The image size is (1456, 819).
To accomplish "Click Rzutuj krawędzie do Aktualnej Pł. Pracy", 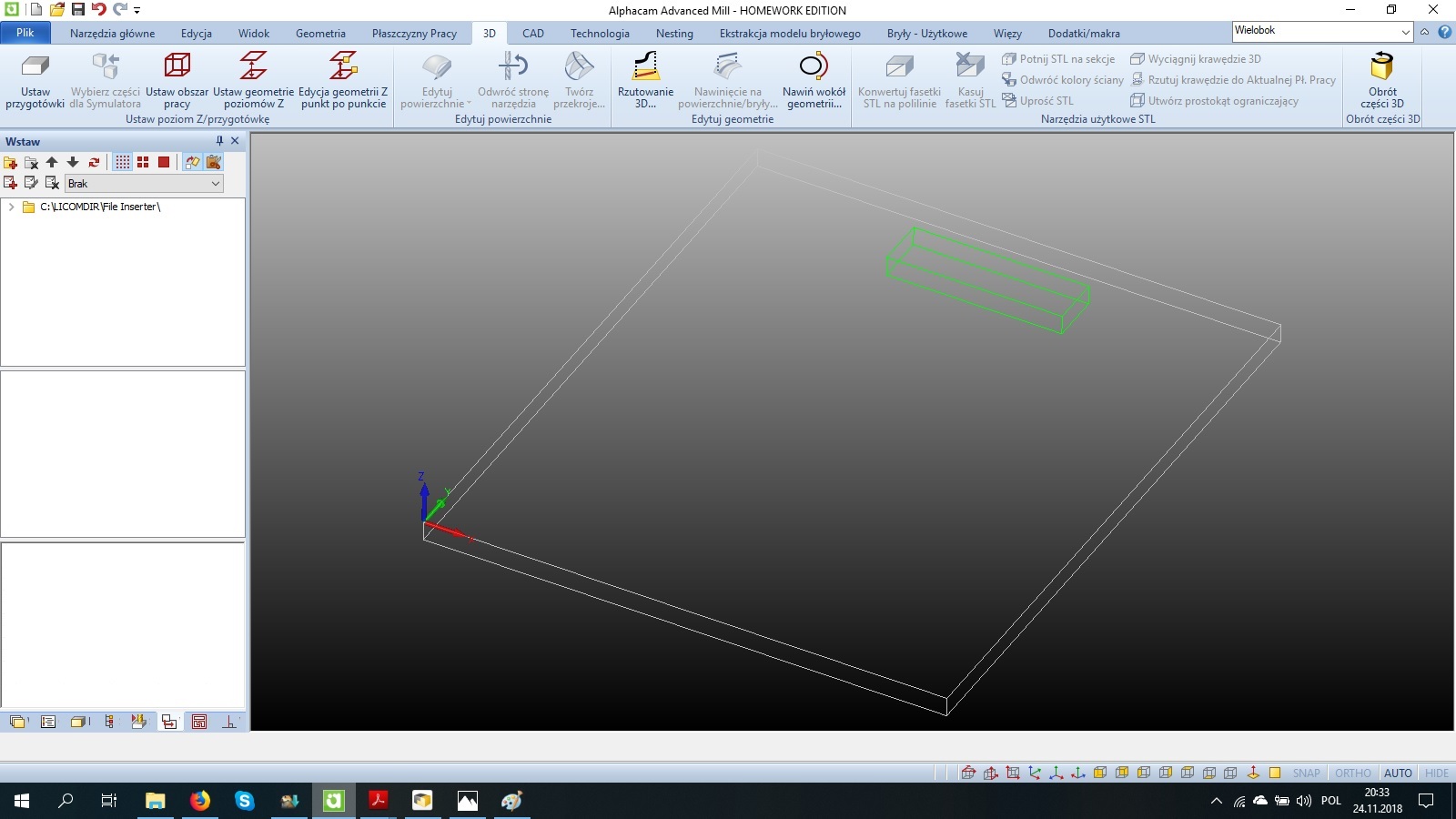I will point(1233,80).
